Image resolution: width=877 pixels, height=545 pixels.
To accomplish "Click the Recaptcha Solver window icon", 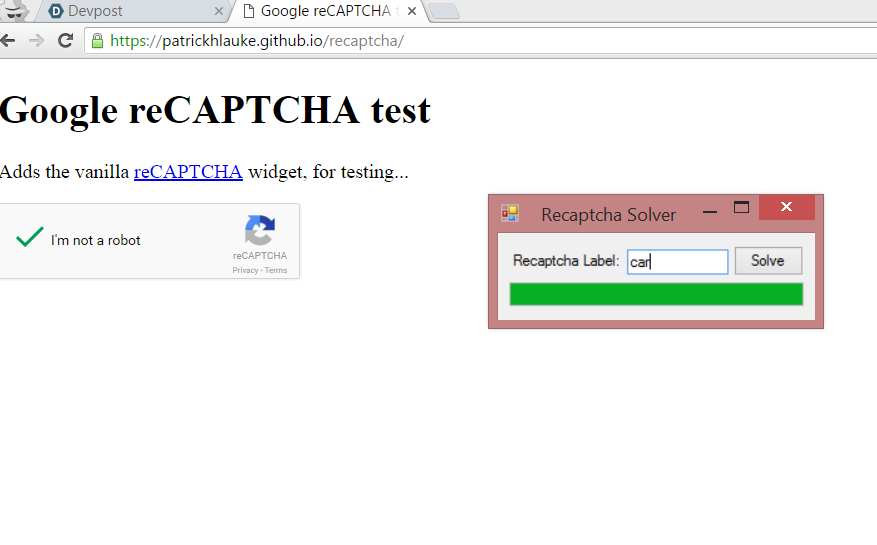I will tap(510, 213).
